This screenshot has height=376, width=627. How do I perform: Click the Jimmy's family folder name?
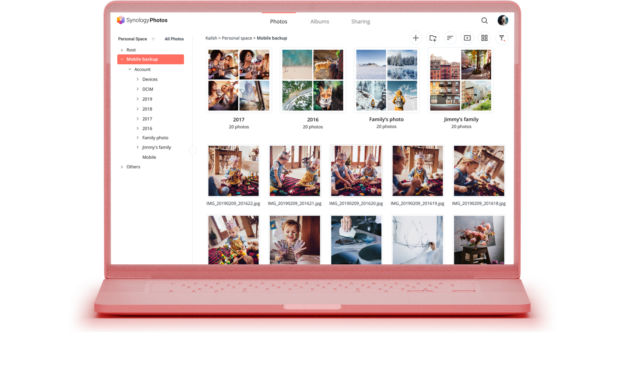tap(461, 119)
